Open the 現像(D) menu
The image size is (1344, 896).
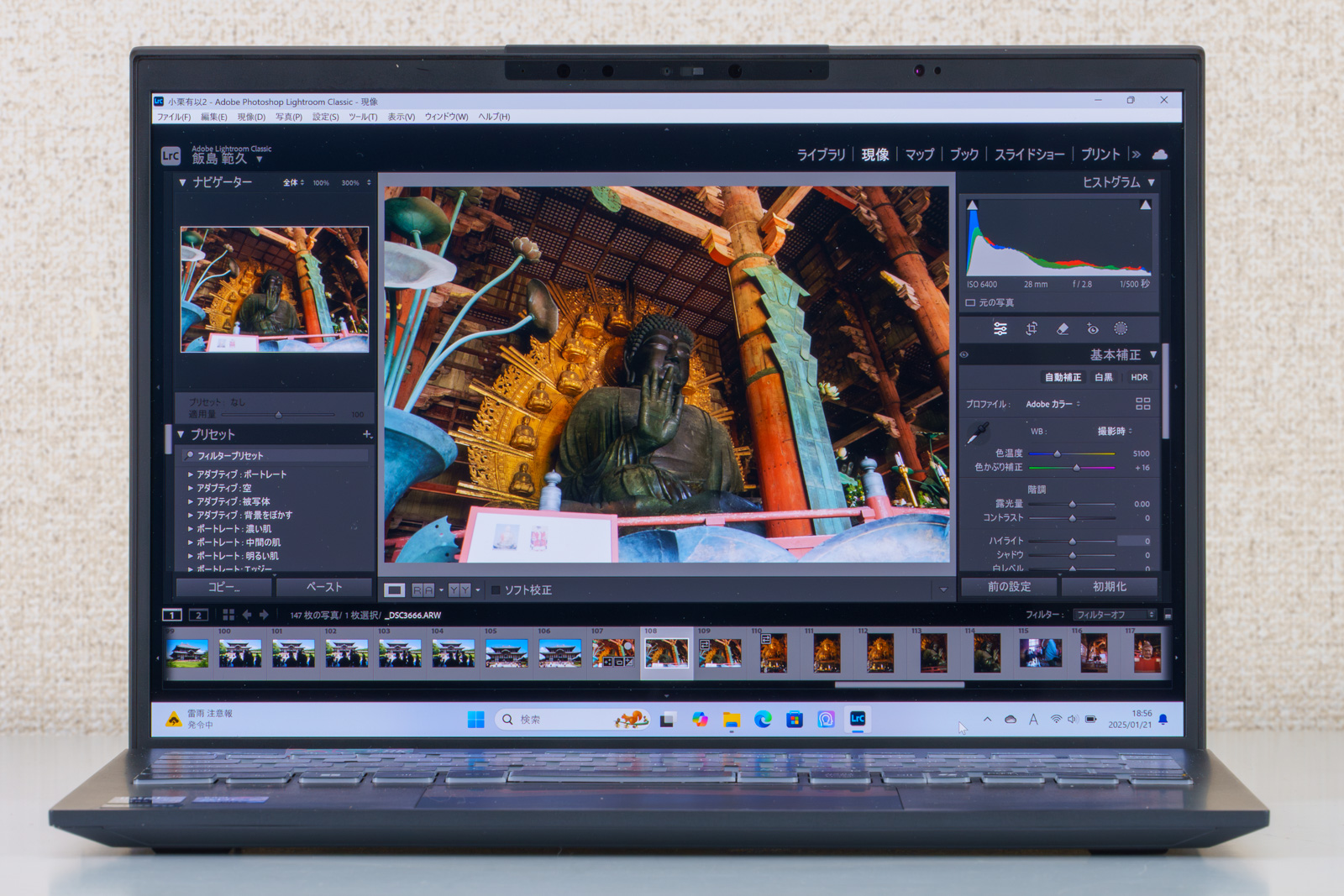250,117
